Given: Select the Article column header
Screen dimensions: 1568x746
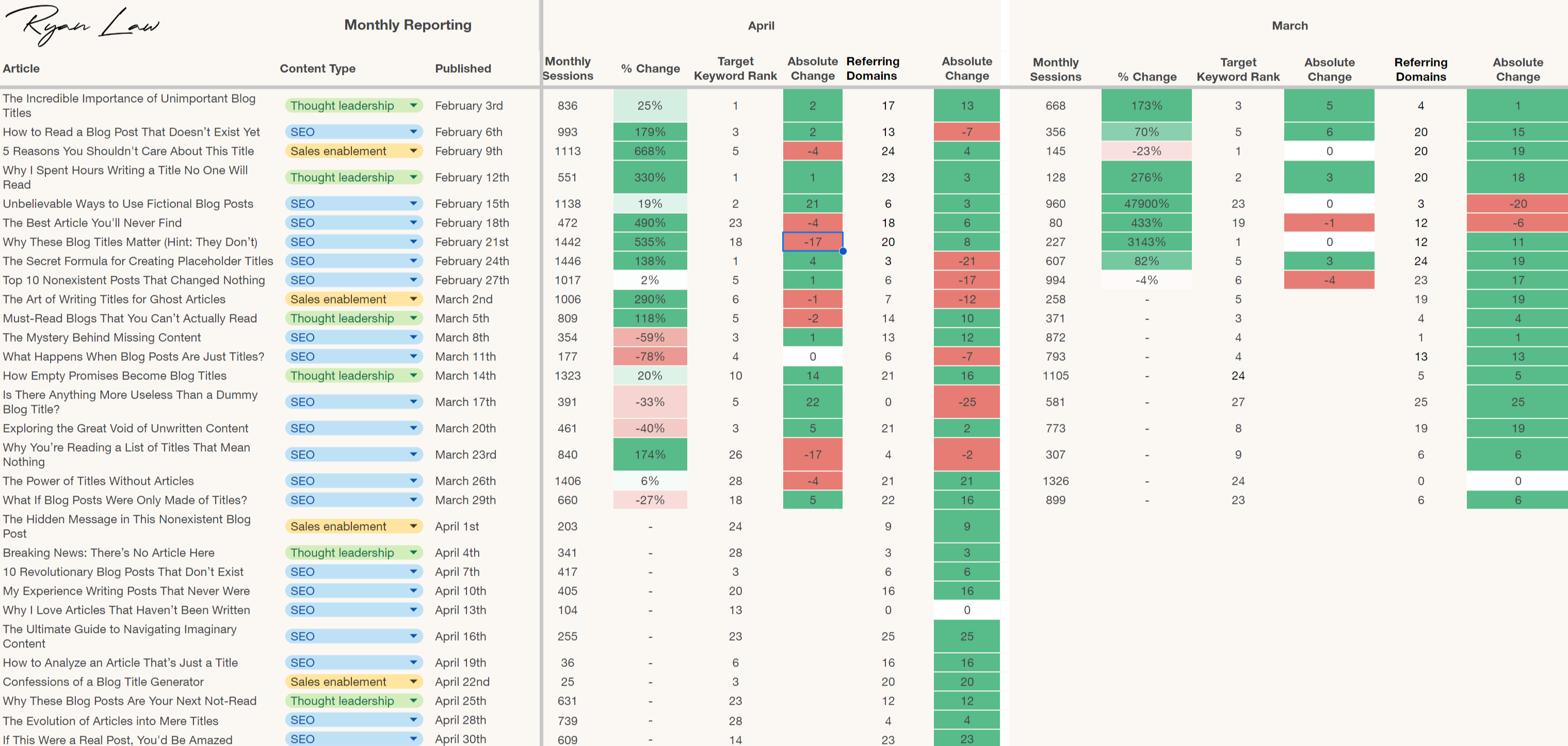Looking at the screenshot, I should click(21, 68).
